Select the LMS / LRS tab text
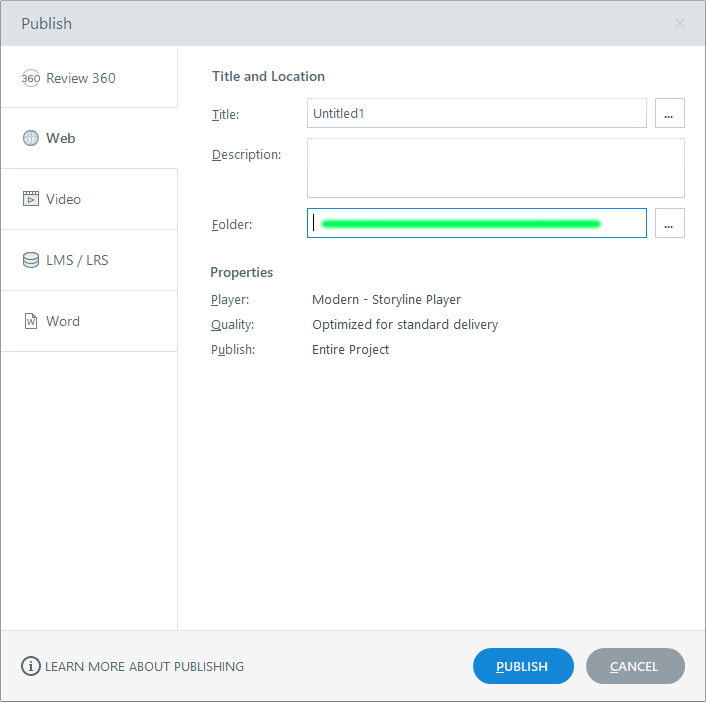Screen dimensions: 706x702 coord(77,260)
